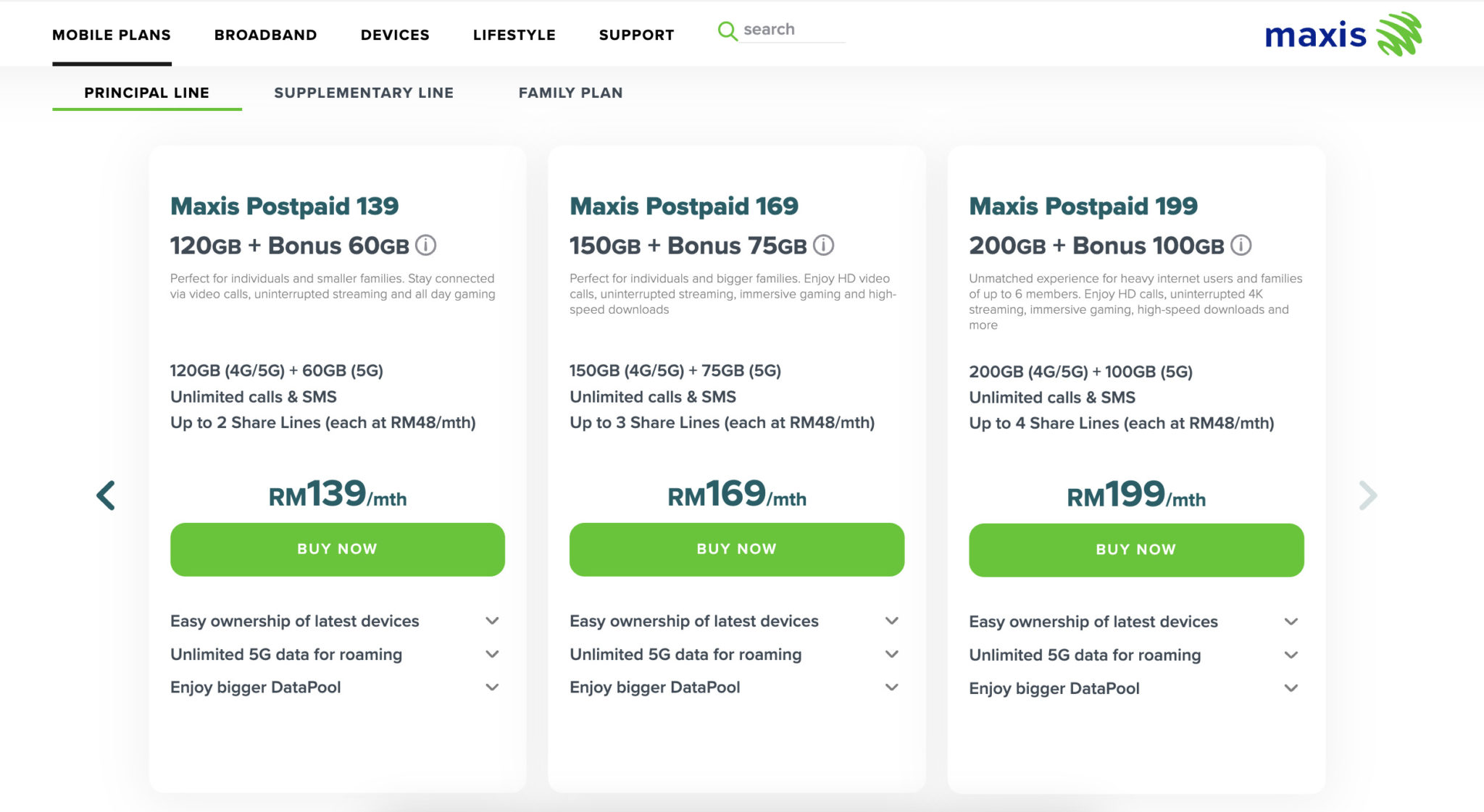Go to next plans with right arrow
Image resolution: width=1484 pixels, height=812 pixels.
pos(1367,495)
